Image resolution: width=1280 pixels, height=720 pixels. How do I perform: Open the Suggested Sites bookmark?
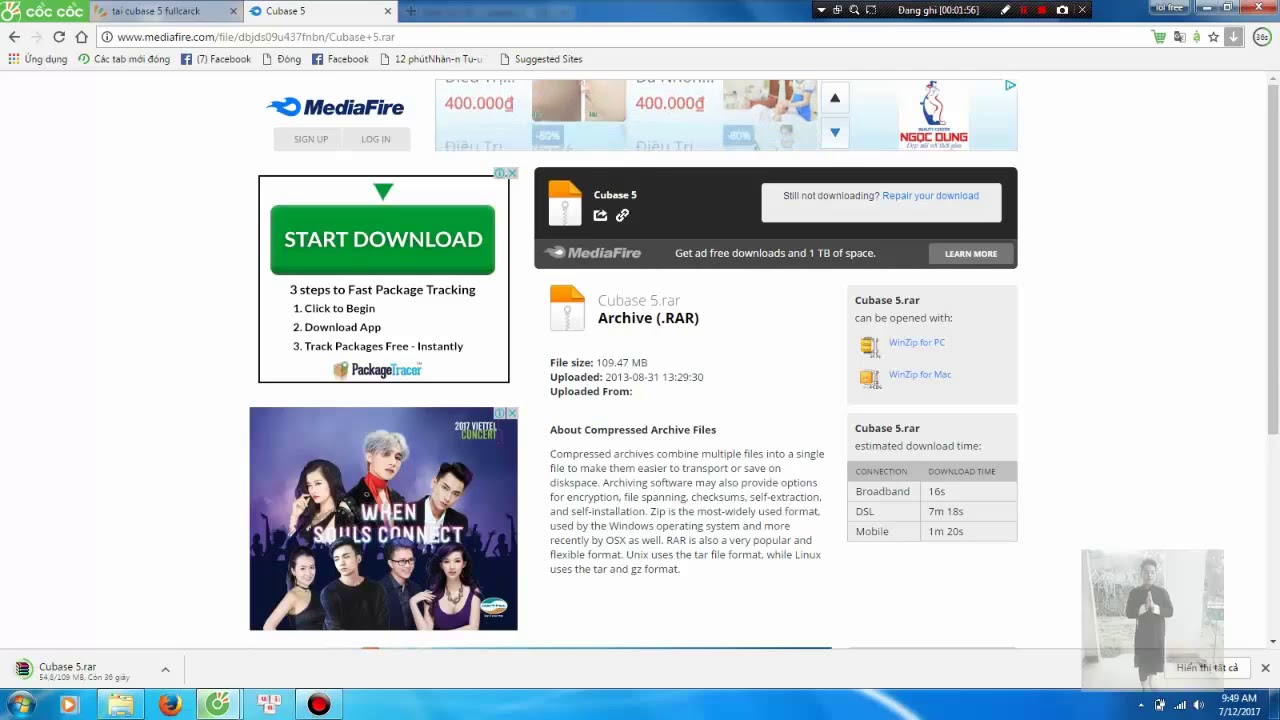click(541, 59)
